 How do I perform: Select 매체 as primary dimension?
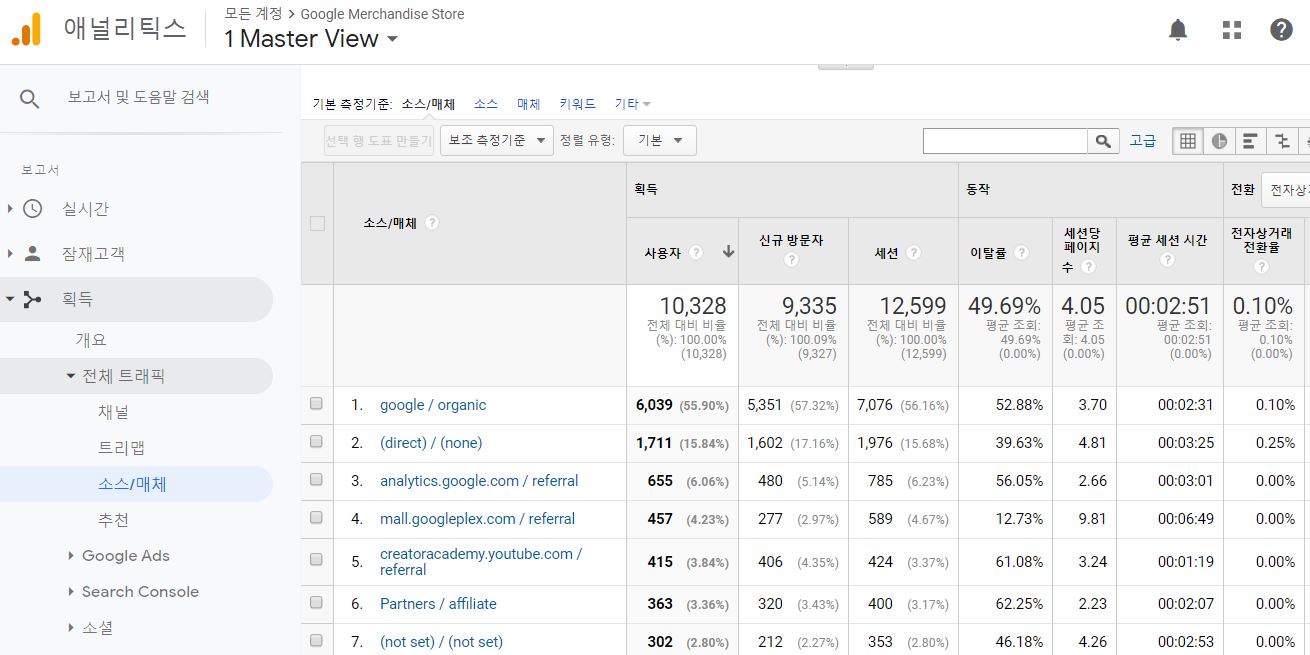tap(529, 104)
